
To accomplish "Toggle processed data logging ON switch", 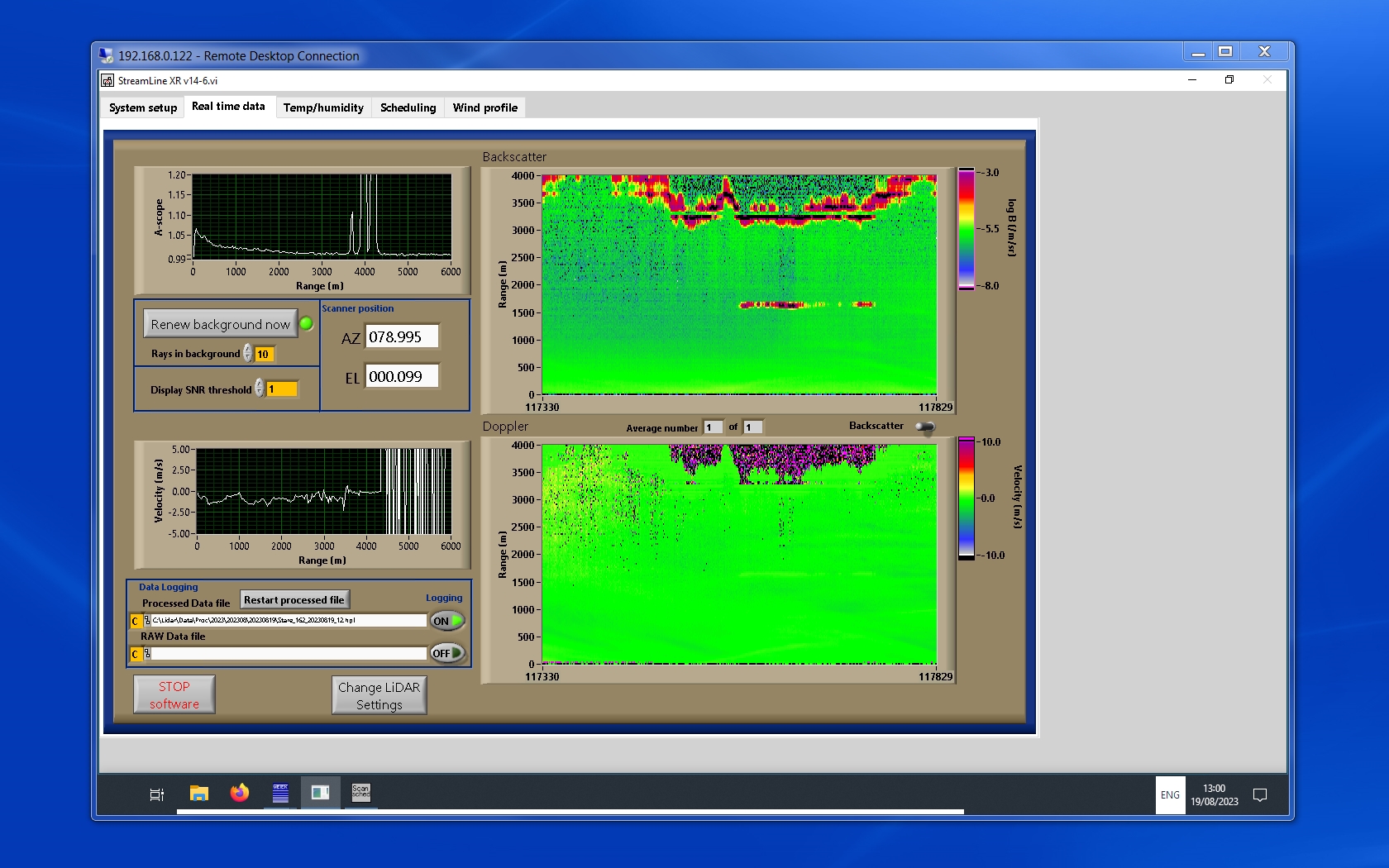I will [447, 621].
